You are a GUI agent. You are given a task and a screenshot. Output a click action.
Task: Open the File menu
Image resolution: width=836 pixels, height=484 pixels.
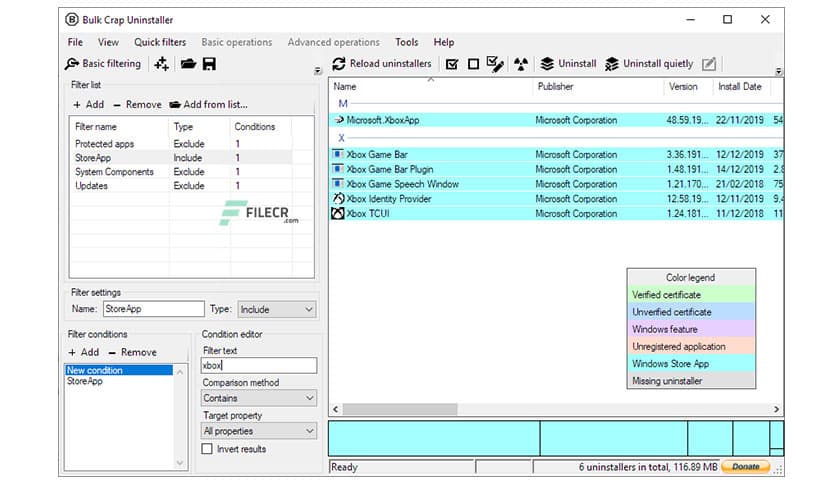[75, 42]
